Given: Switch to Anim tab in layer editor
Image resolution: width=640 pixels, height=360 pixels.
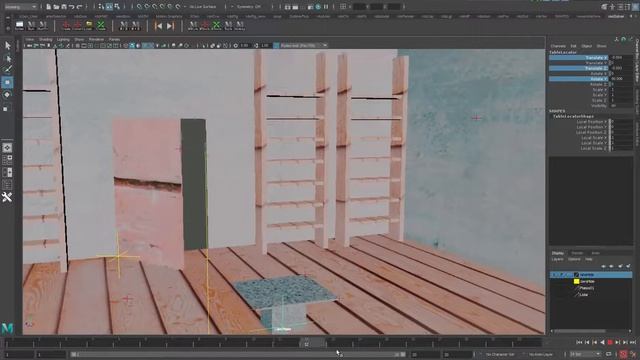Looking at the screenshot, I should pos(596,253).
